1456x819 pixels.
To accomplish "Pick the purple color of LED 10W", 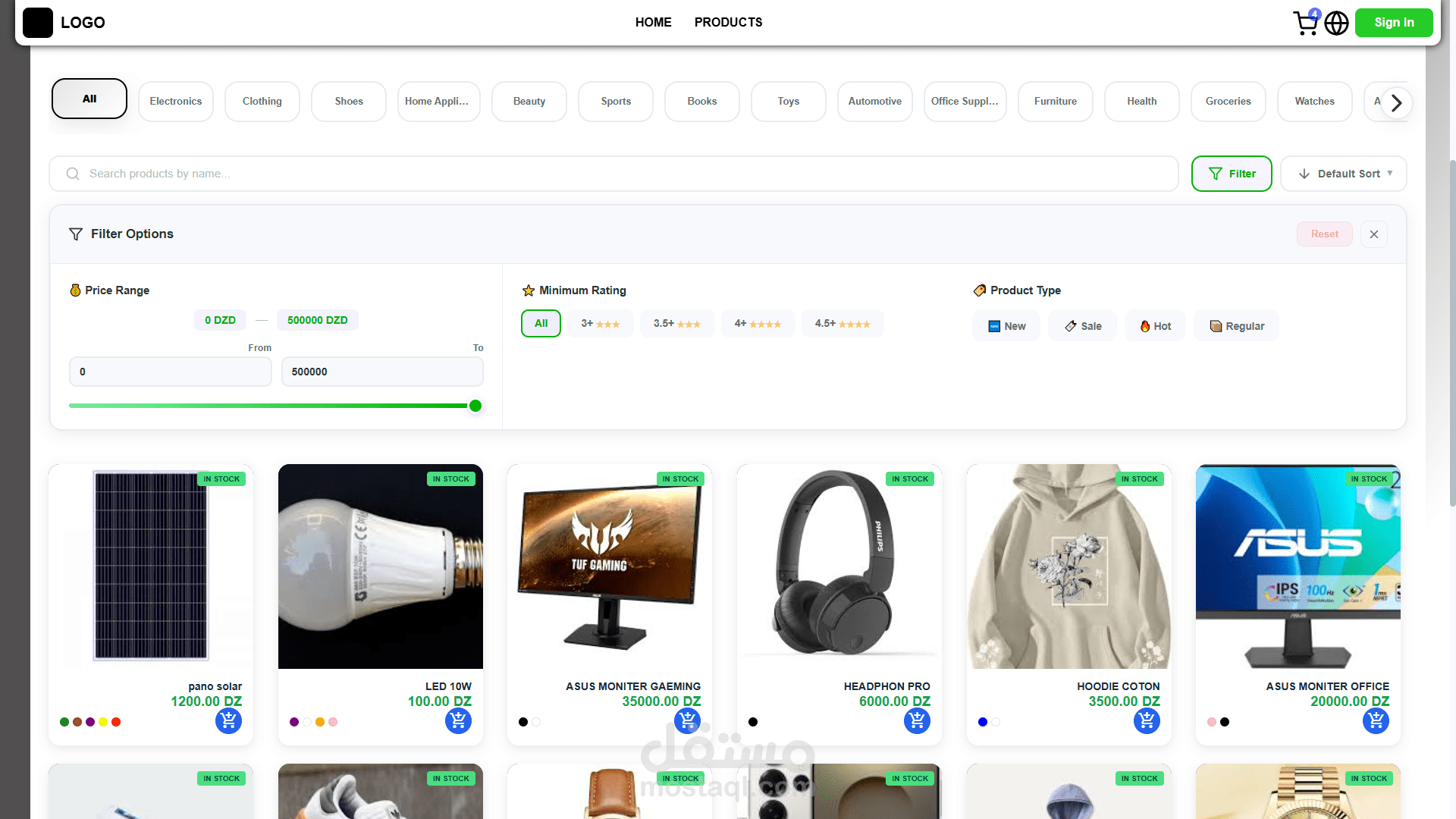I will [x=294, y=722].
